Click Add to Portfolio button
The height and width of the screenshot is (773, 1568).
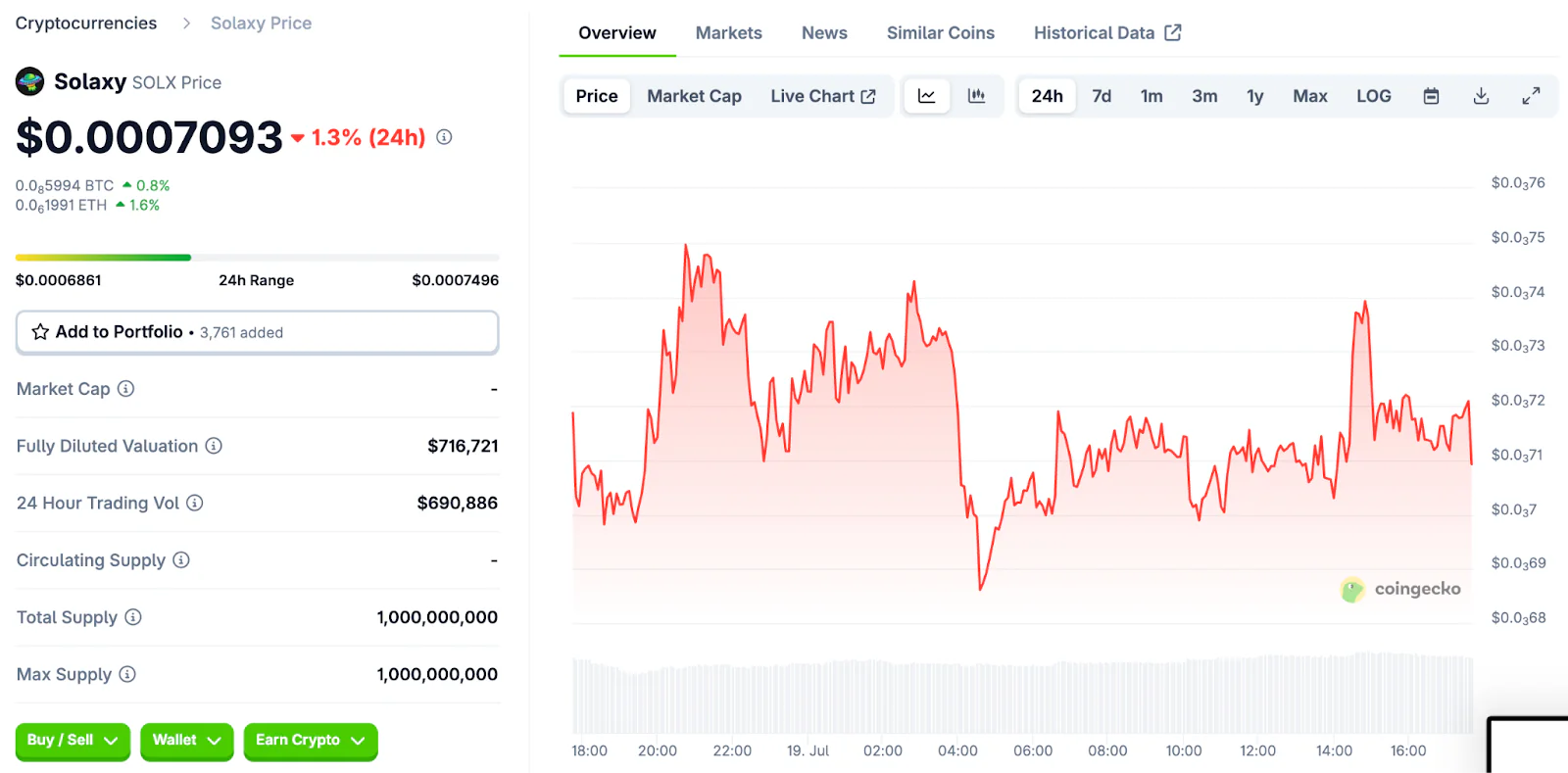coord(258,332)
